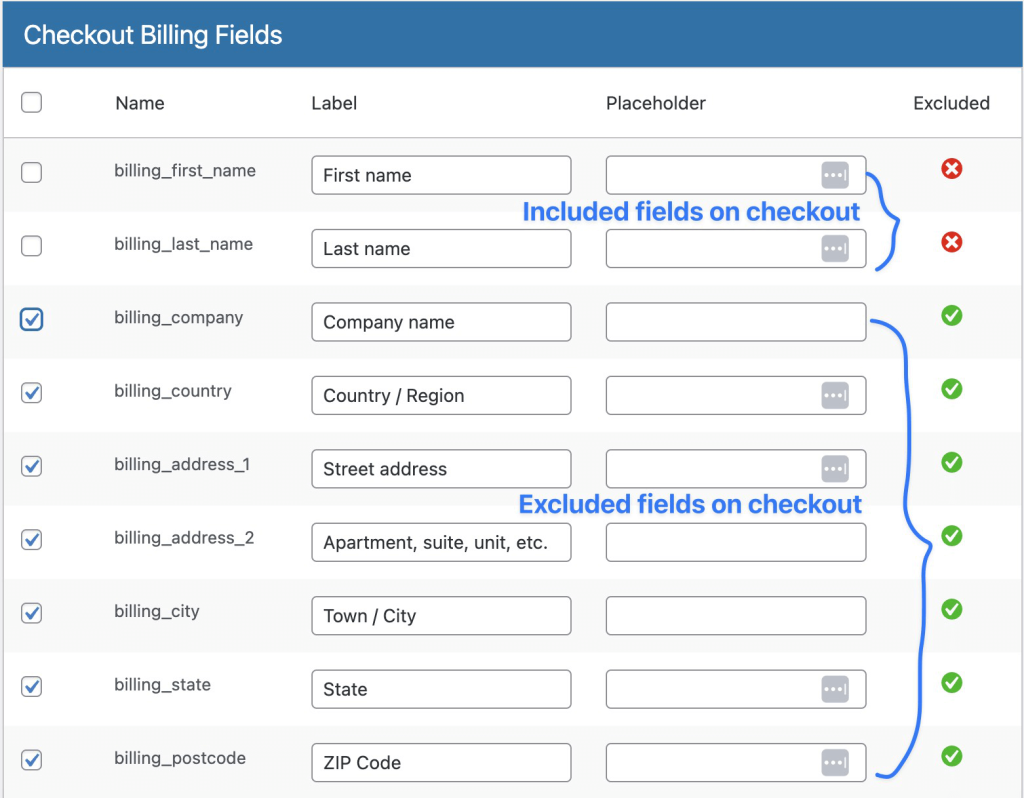Click the dots icon in Street address placeholder
The image size is (1024, 798).
[835, 469]
